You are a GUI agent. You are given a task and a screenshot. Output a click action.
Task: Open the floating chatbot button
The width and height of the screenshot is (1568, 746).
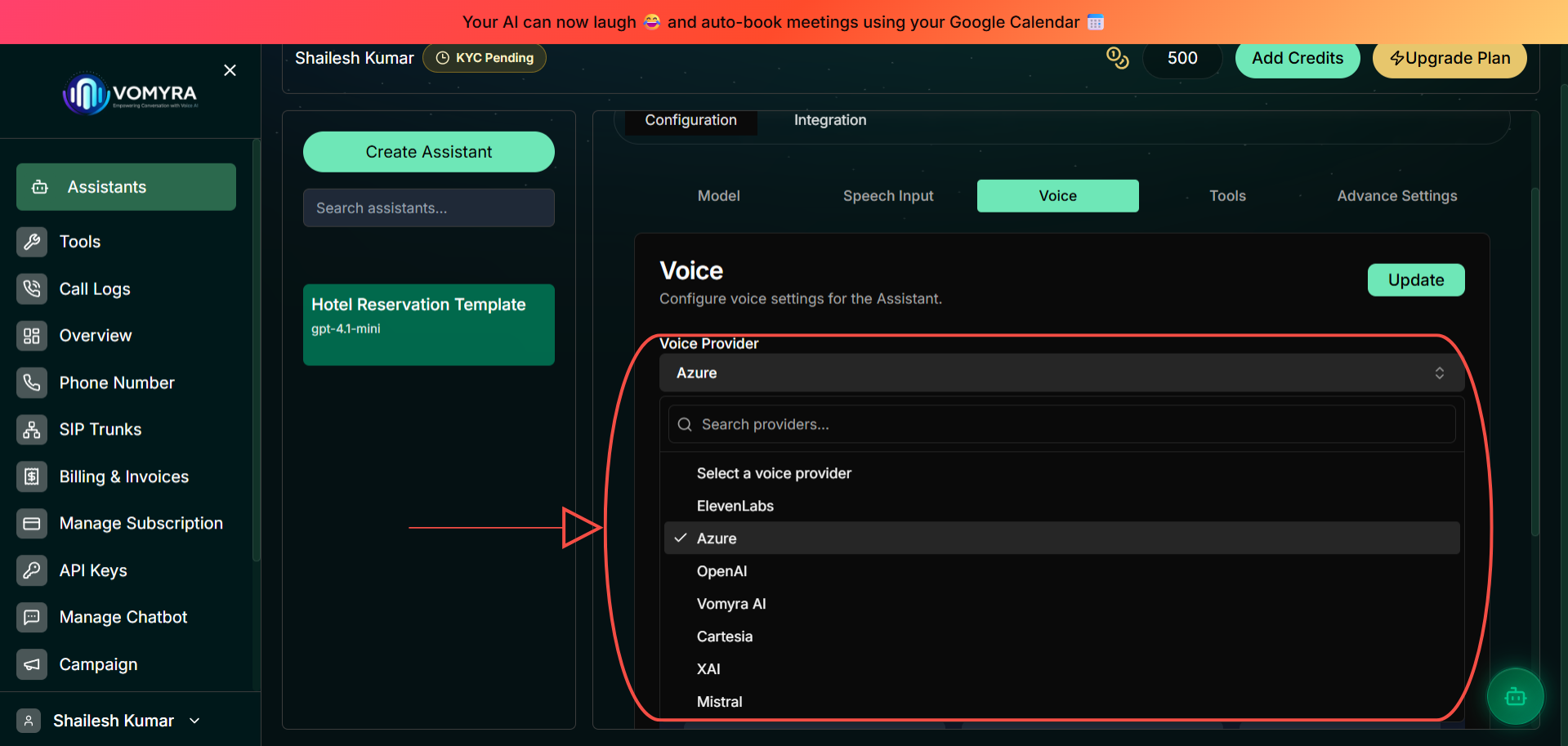pos(1515,697)
